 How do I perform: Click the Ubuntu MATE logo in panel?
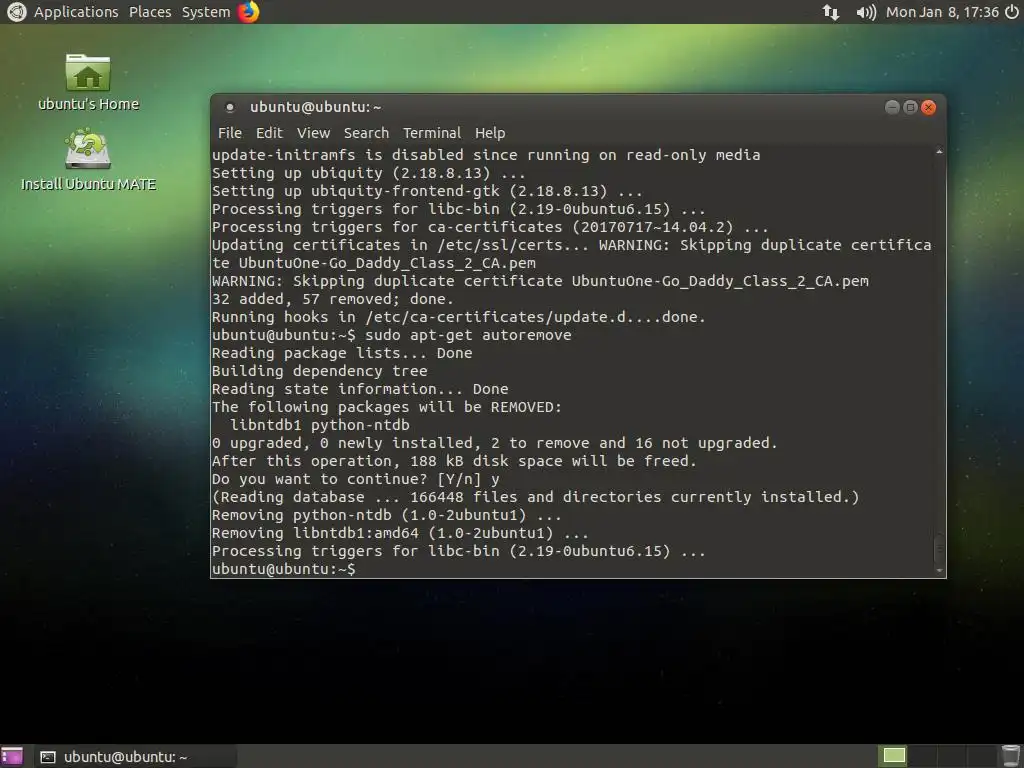tap(16, 12)
